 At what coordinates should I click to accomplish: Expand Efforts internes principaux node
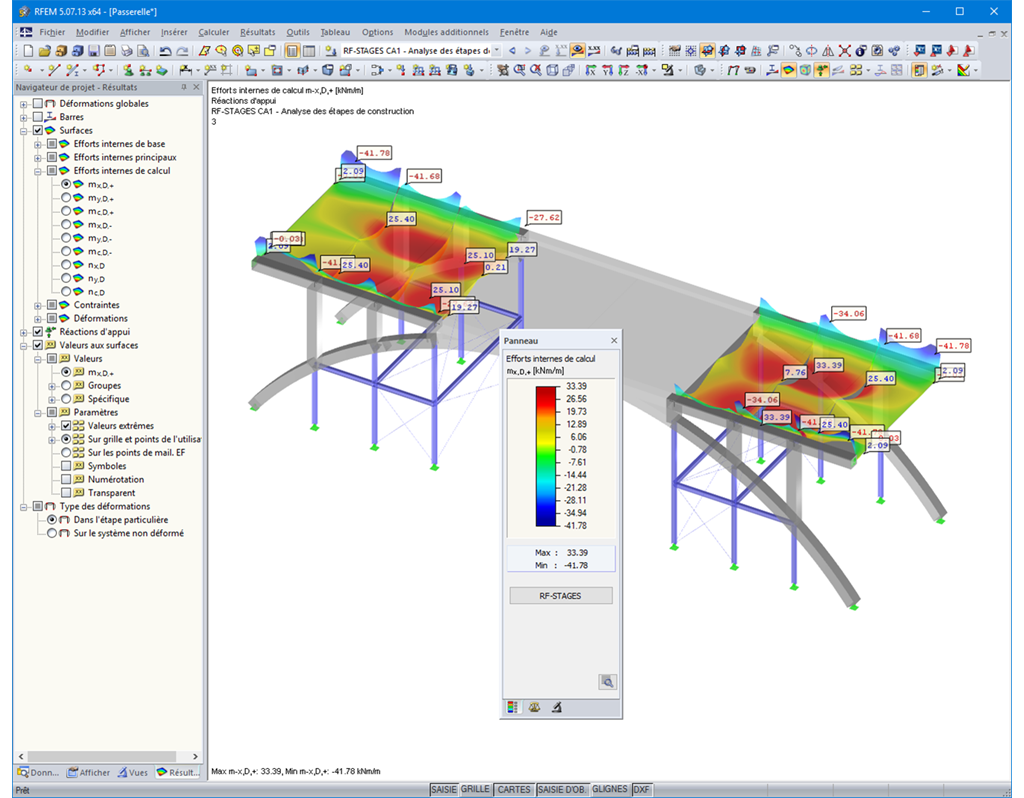point(38,158)
